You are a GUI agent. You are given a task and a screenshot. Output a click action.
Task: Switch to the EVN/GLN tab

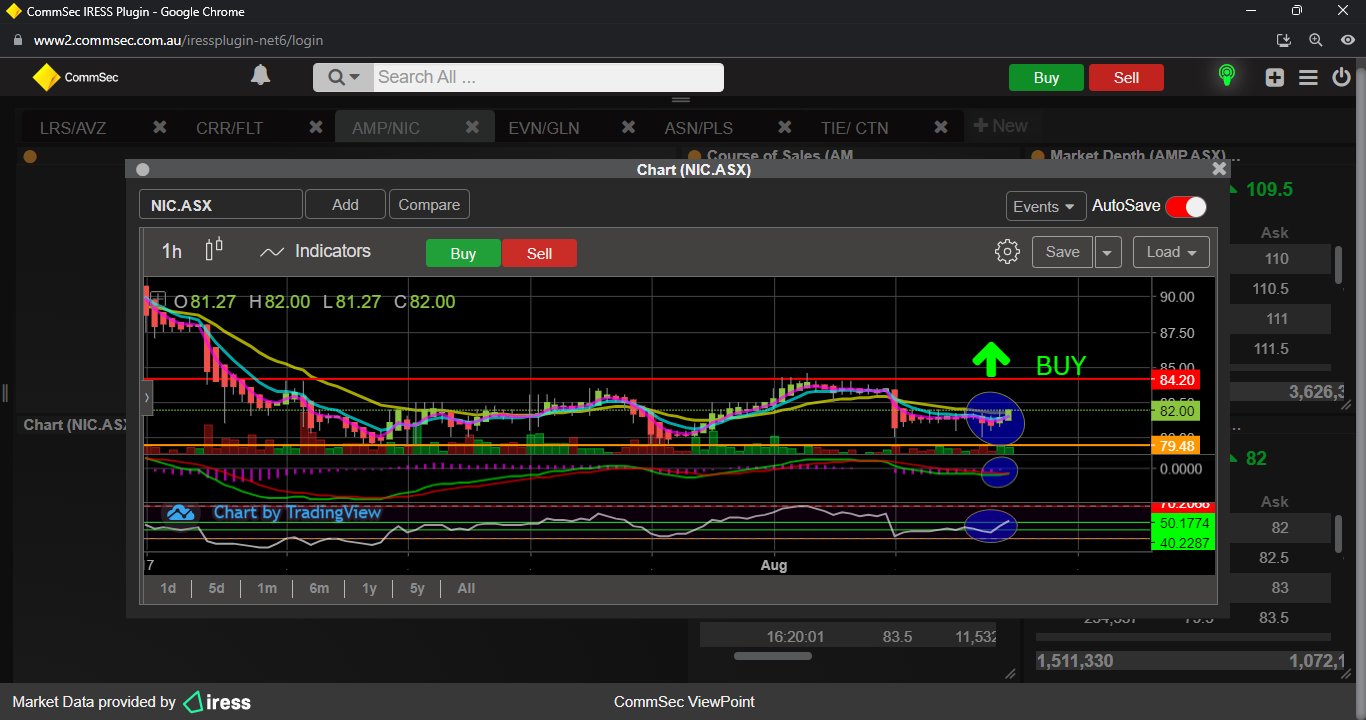click(543, 128)
